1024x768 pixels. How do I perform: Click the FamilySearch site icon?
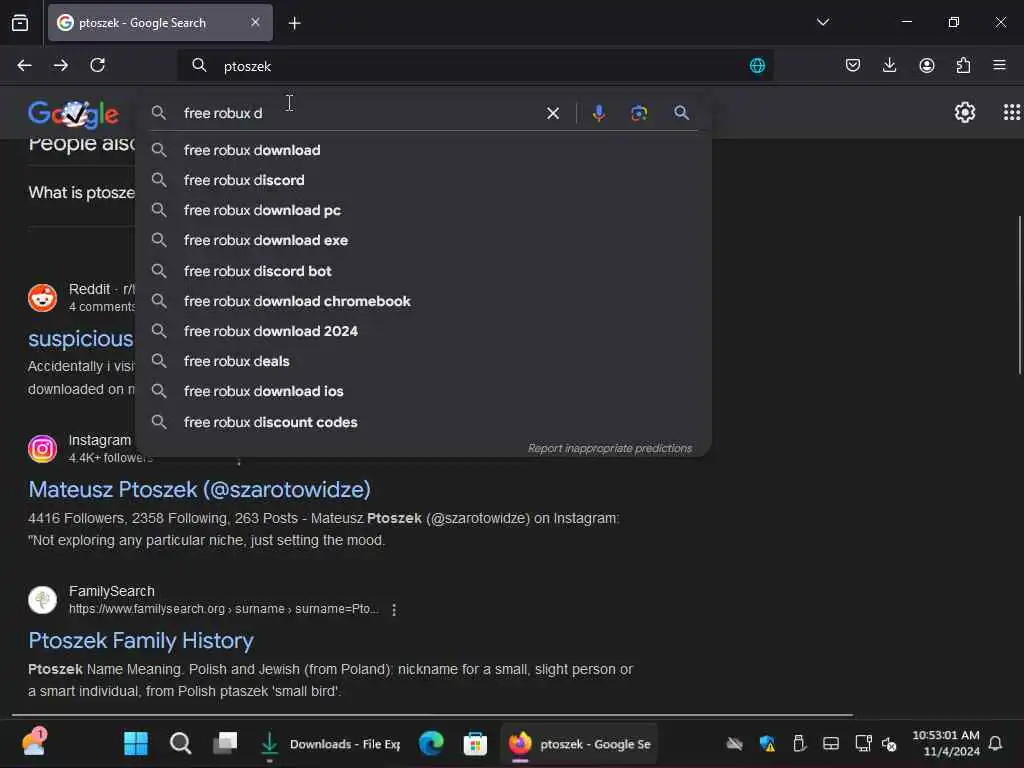(x=42, y=600)
